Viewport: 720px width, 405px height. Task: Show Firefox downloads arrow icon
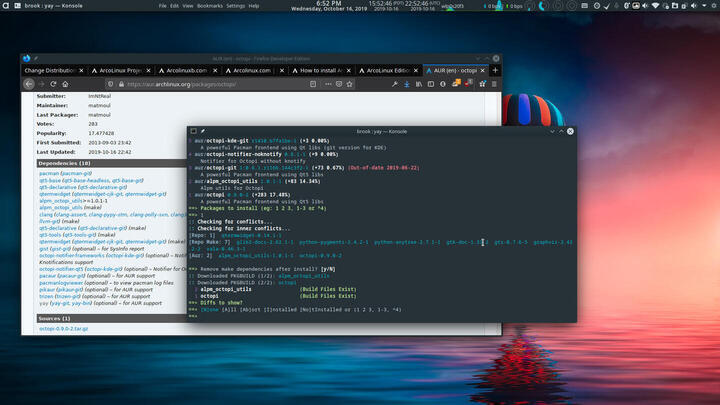pos(406,84)
